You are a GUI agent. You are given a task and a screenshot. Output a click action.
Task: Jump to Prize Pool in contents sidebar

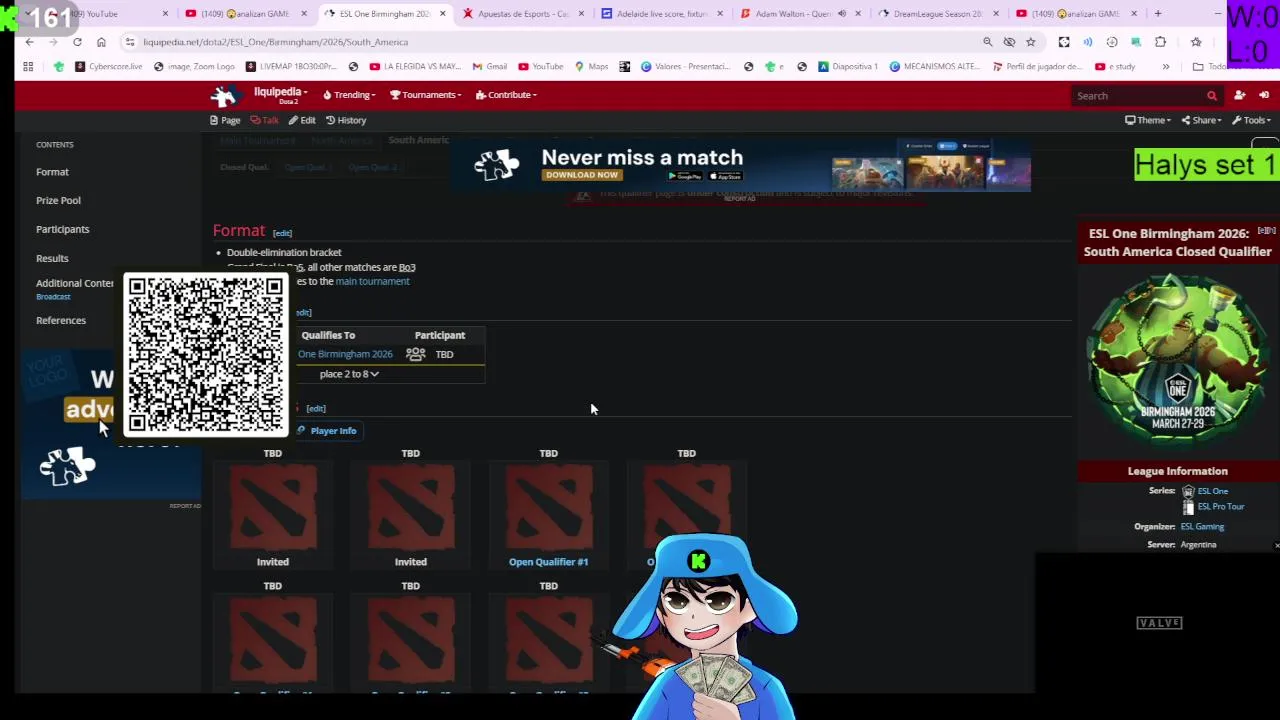point(58,201)
